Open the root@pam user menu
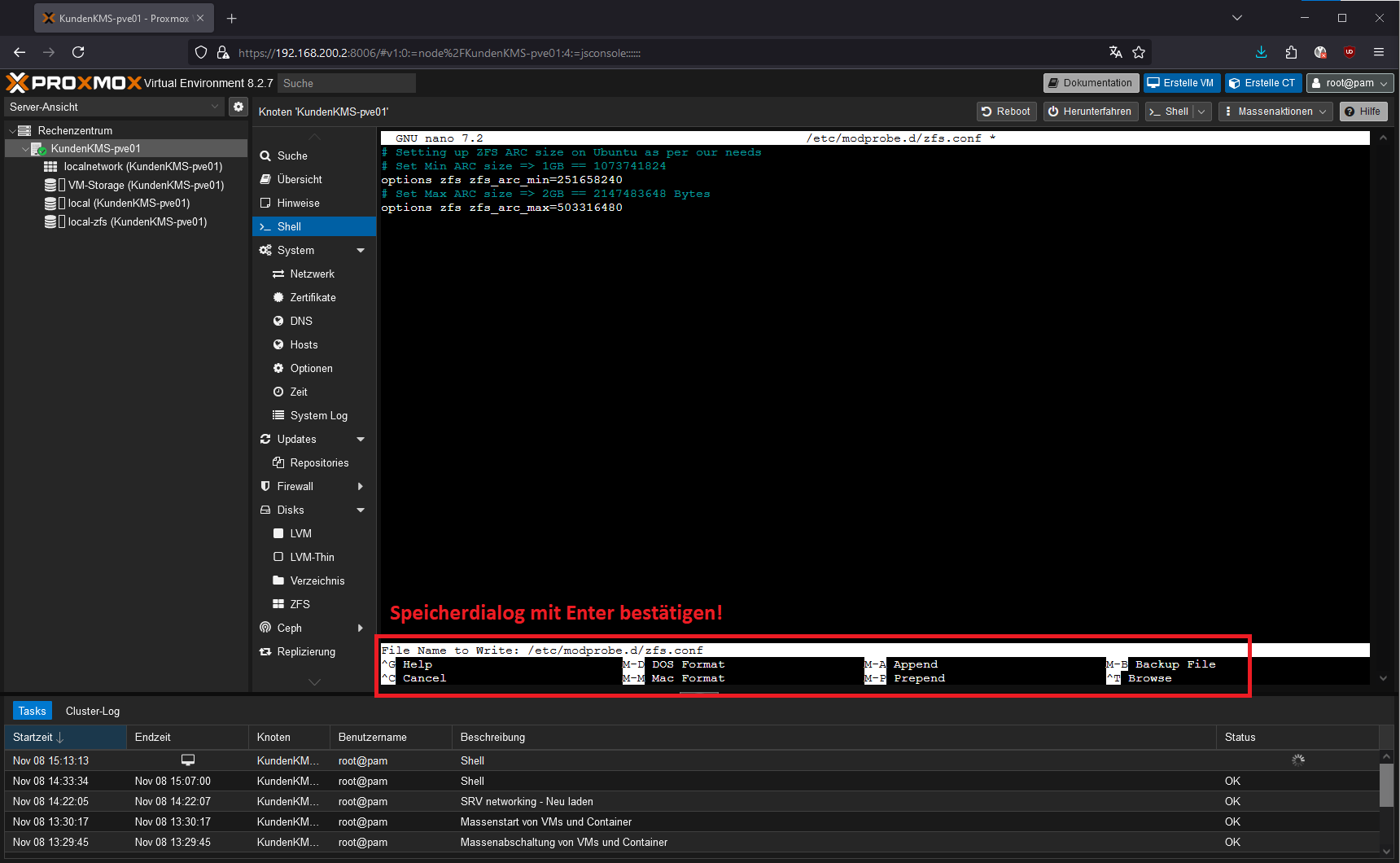The width and height of the screenshot is (1400, 863). click(x=1350, y=83)
